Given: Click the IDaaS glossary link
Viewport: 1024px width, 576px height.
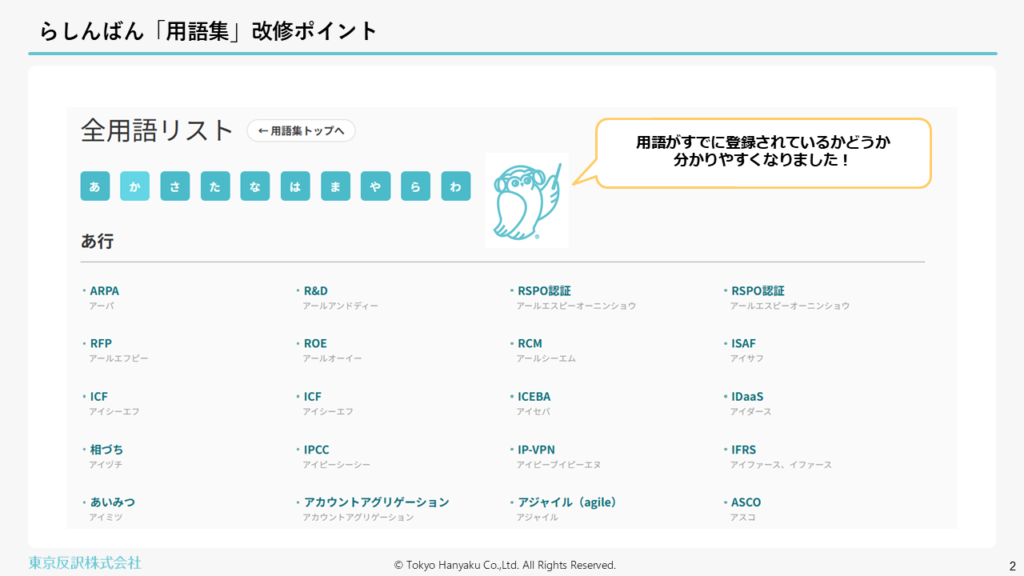Looking at the screenshot, I should (x=747, y=397).
